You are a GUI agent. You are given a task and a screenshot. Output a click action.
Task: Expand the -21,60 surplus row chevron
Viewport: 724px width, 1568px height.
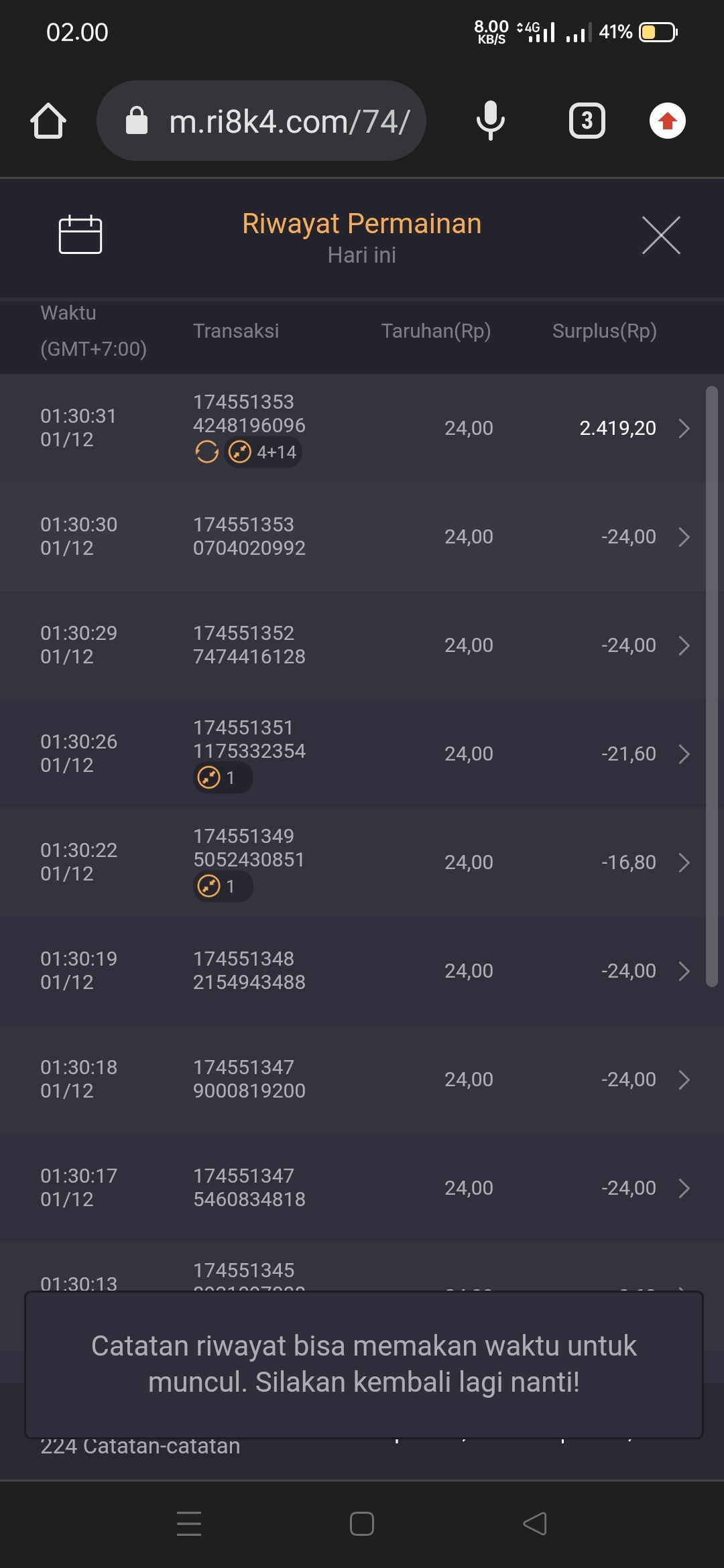click(684, 754)
